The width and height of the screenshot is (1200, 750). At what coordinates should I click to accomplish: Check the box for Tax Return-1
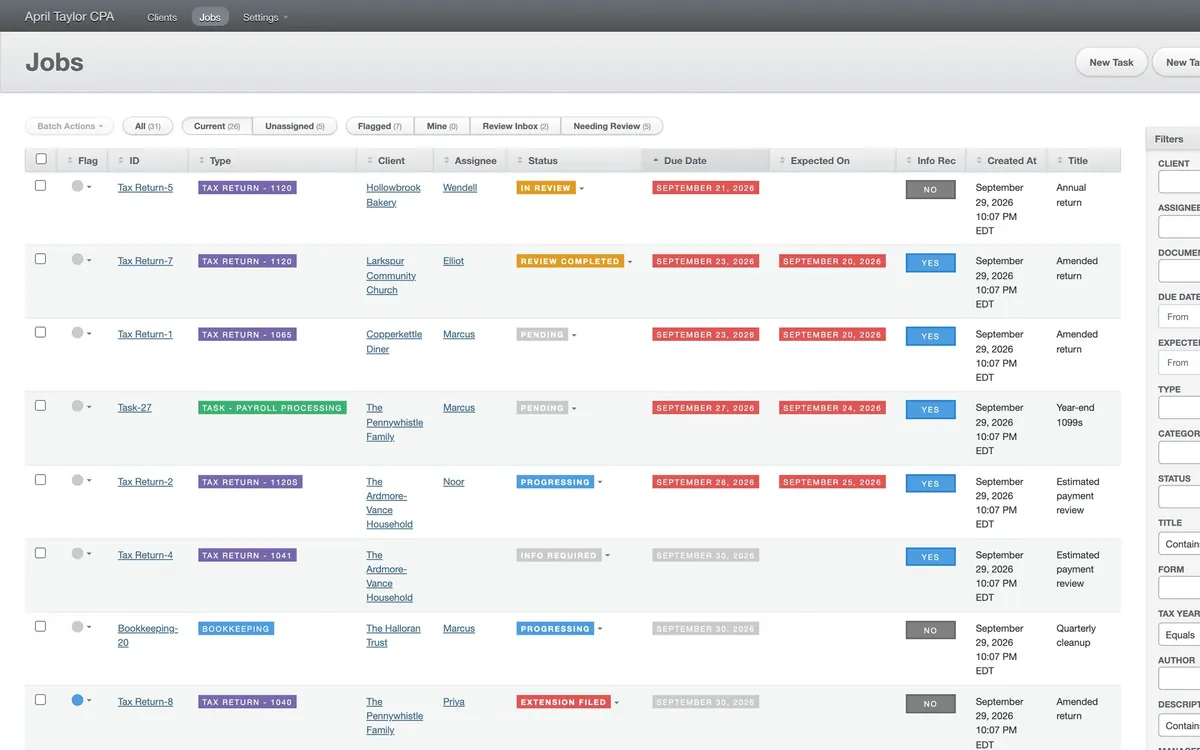(x=41, y=332)
